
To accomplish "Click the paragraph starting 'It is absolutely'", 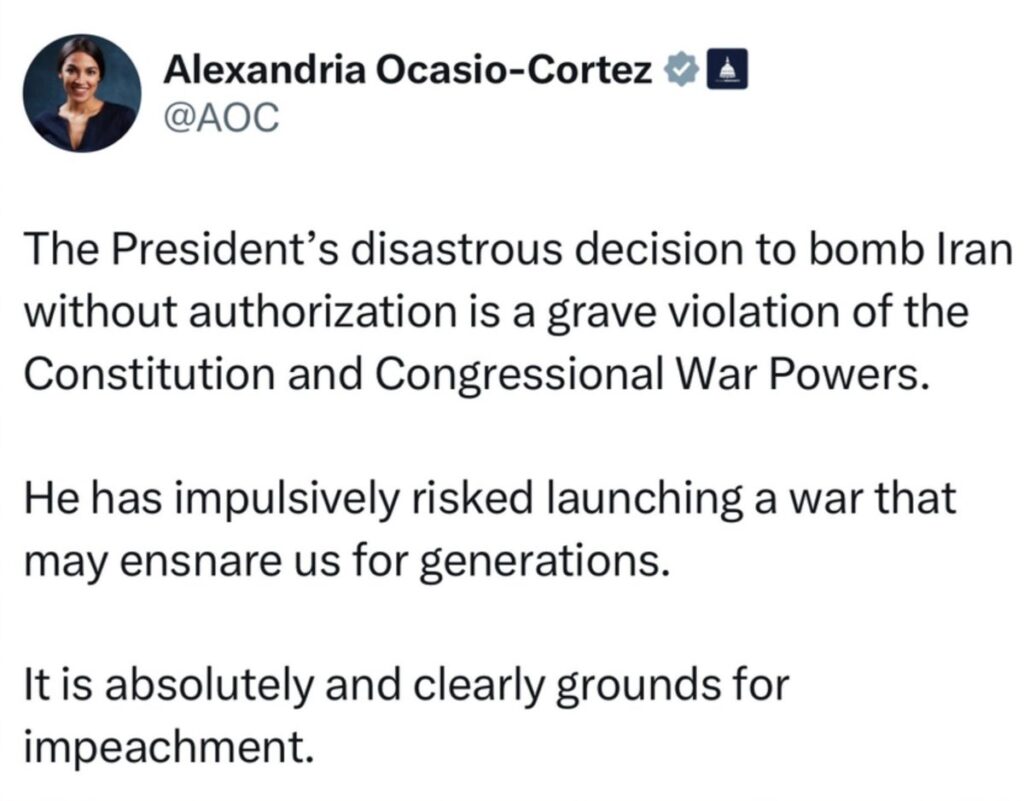I will click(x=406, y=715).
